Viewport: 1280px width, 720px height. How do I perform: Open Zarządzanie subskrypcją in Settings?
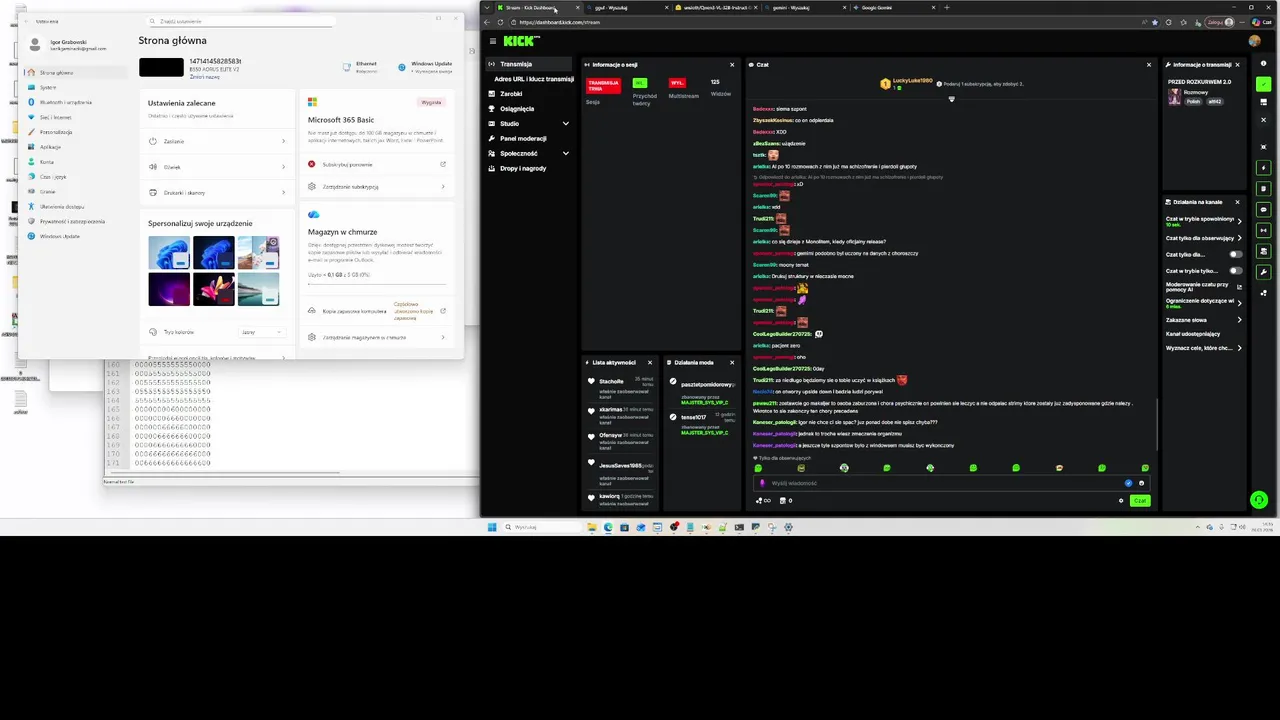click(377, 187)
